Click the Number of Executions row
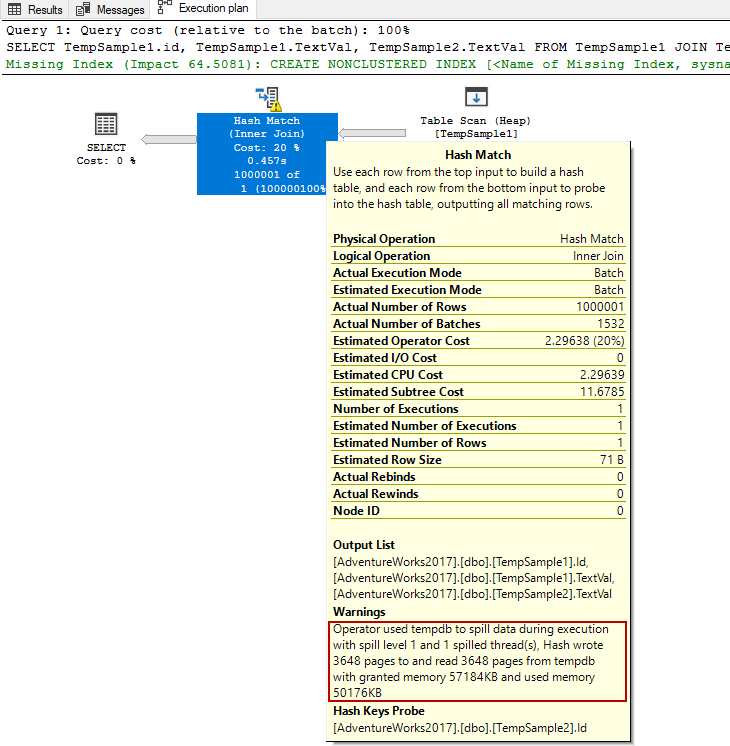The height and width of the screenshot is (746, 730). pos(478,409)
